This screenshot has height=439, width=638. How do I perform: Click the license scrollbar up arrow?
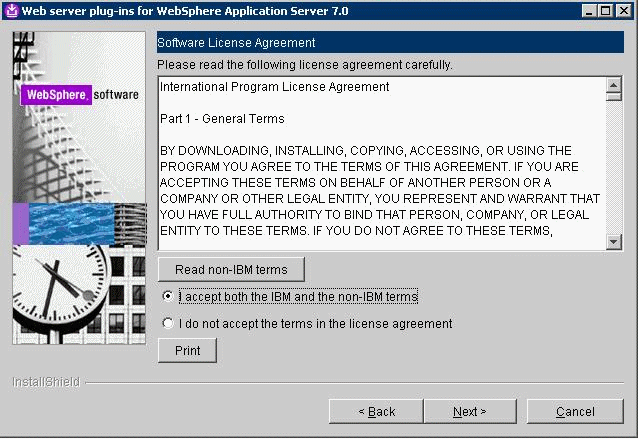[614, 85]
